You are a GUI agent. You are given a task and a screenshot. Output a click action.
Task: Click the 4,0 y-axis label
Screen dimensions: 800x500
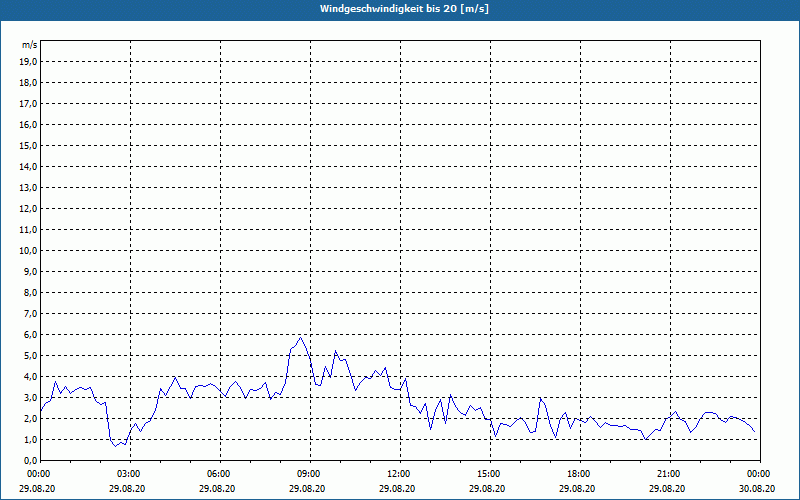[30, 376]
